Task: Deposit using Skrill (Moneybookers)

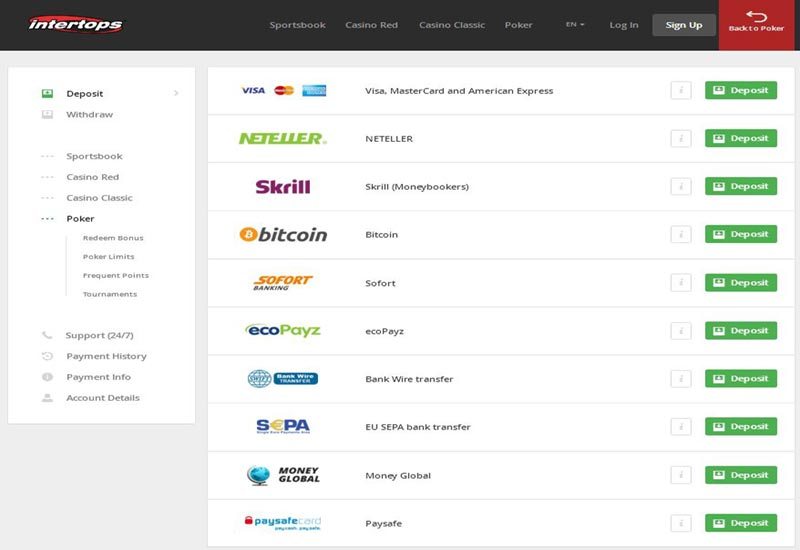Action: click(x=741, y=186)
